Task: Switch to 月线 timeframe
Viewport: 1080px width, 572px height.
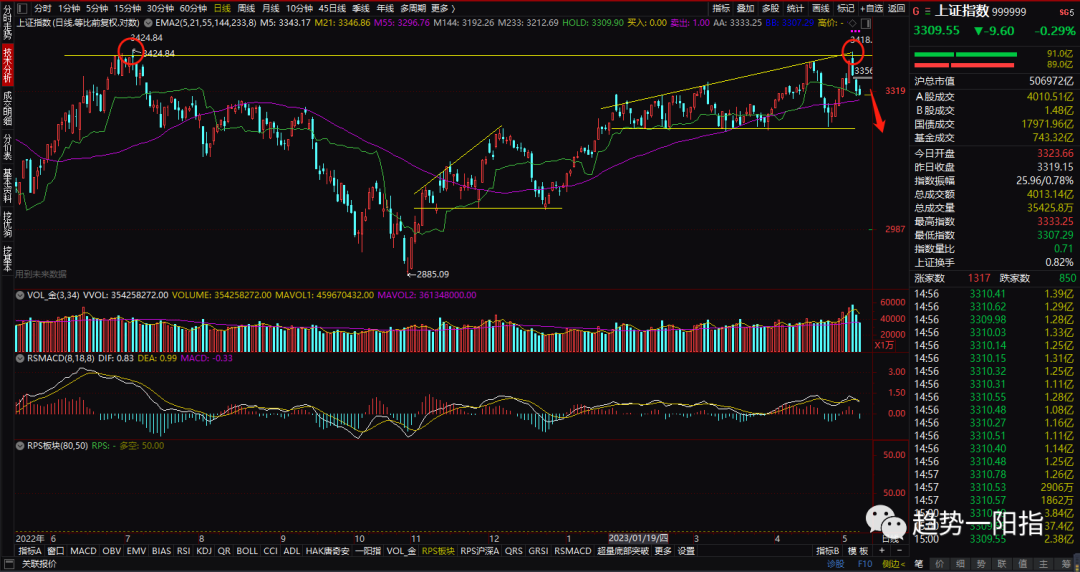Action: point(271,8)
